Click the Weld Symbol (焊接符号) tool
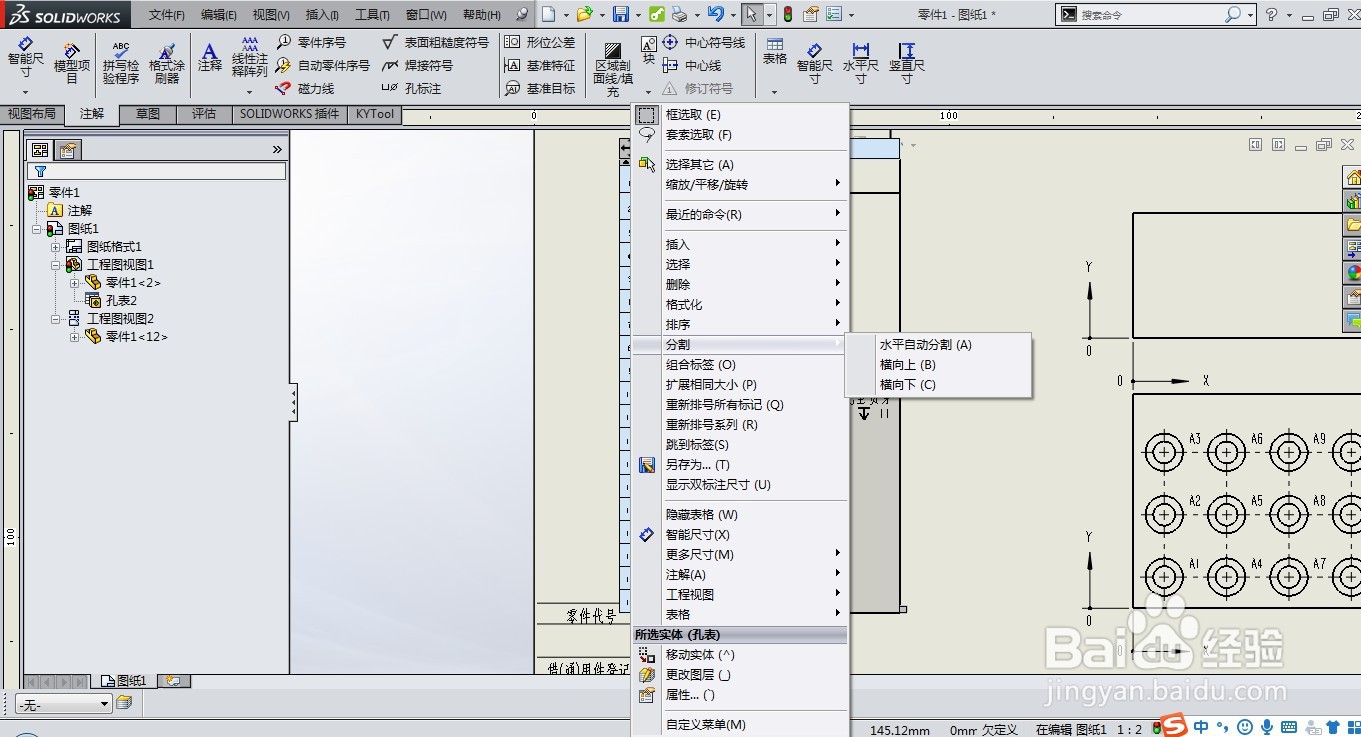 (417, 65)
